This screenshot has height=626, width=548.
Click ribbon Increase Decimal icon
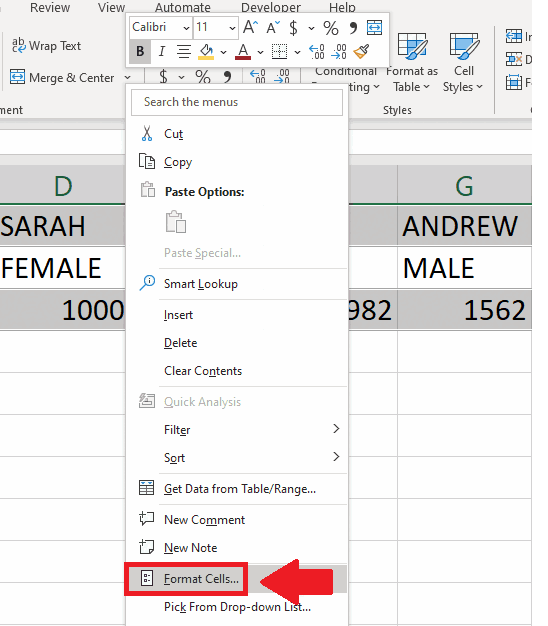click(x=257, y=76)
